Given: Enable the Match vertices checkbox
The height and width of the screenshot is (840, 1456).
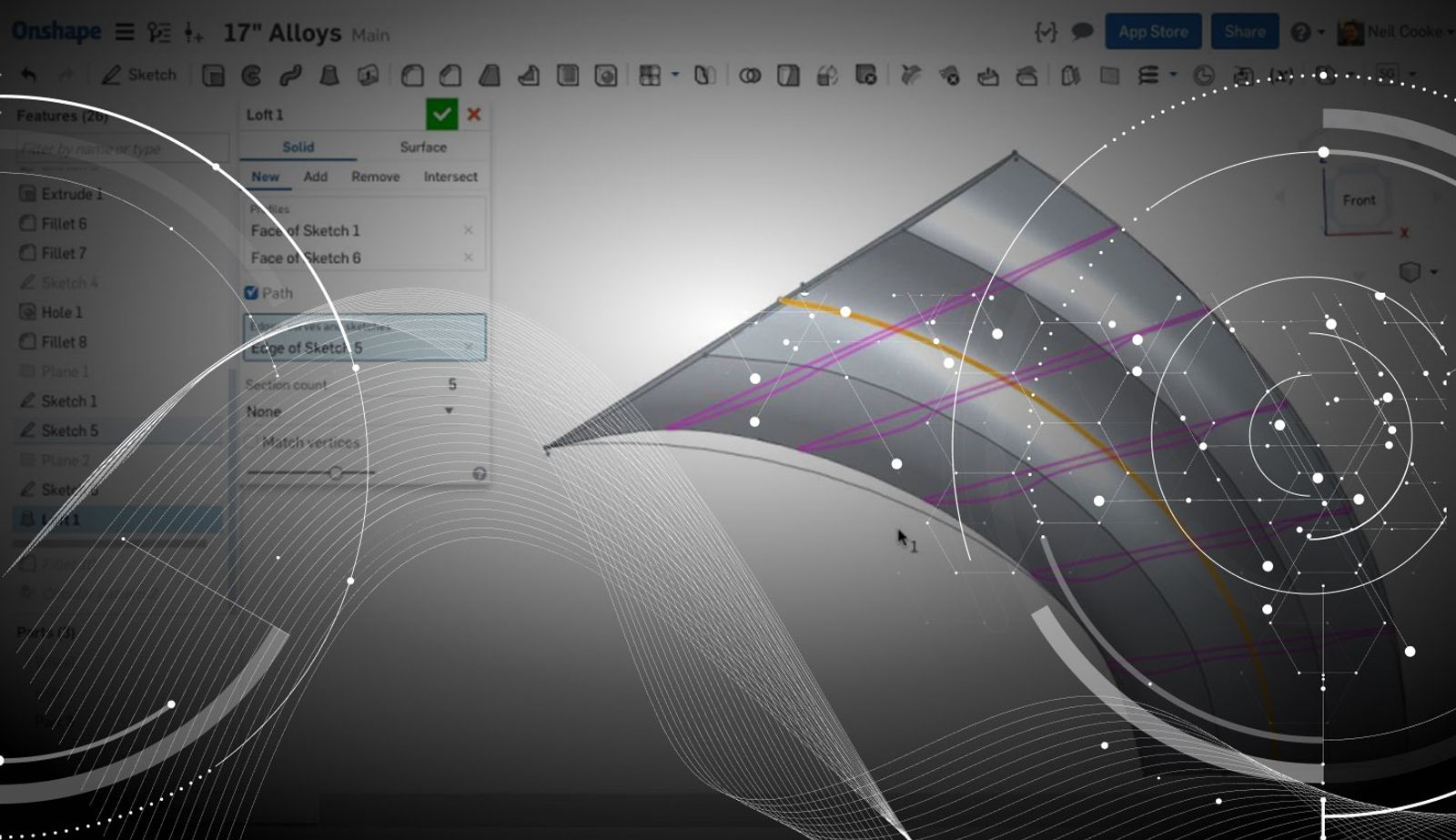Looking at the screenshot, I should [252, 442].
